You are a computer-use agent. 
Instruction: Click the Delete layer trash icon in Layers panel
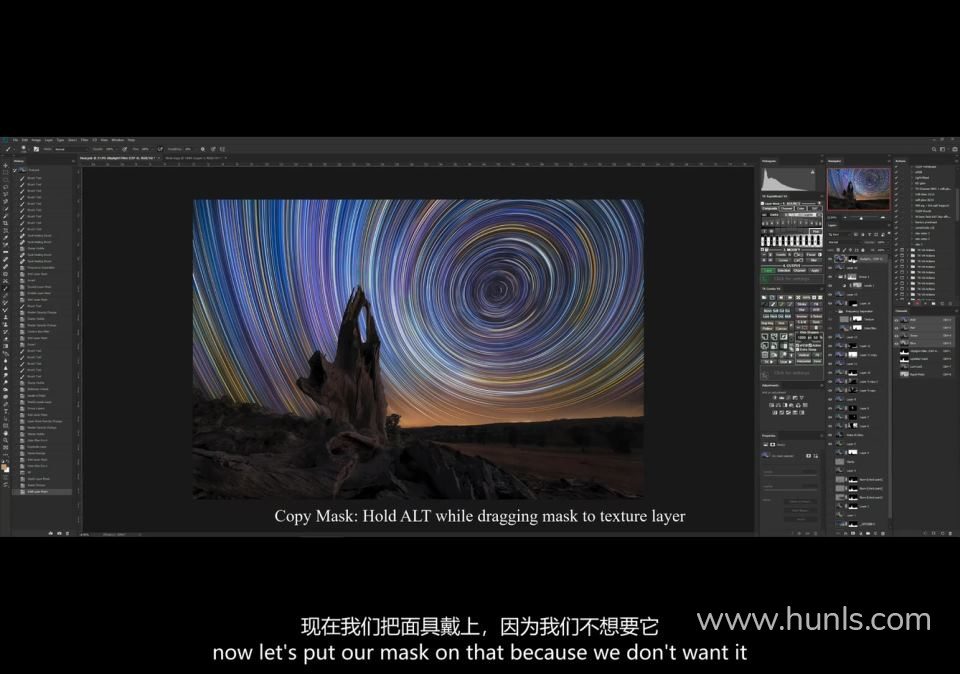click(883, 533)
